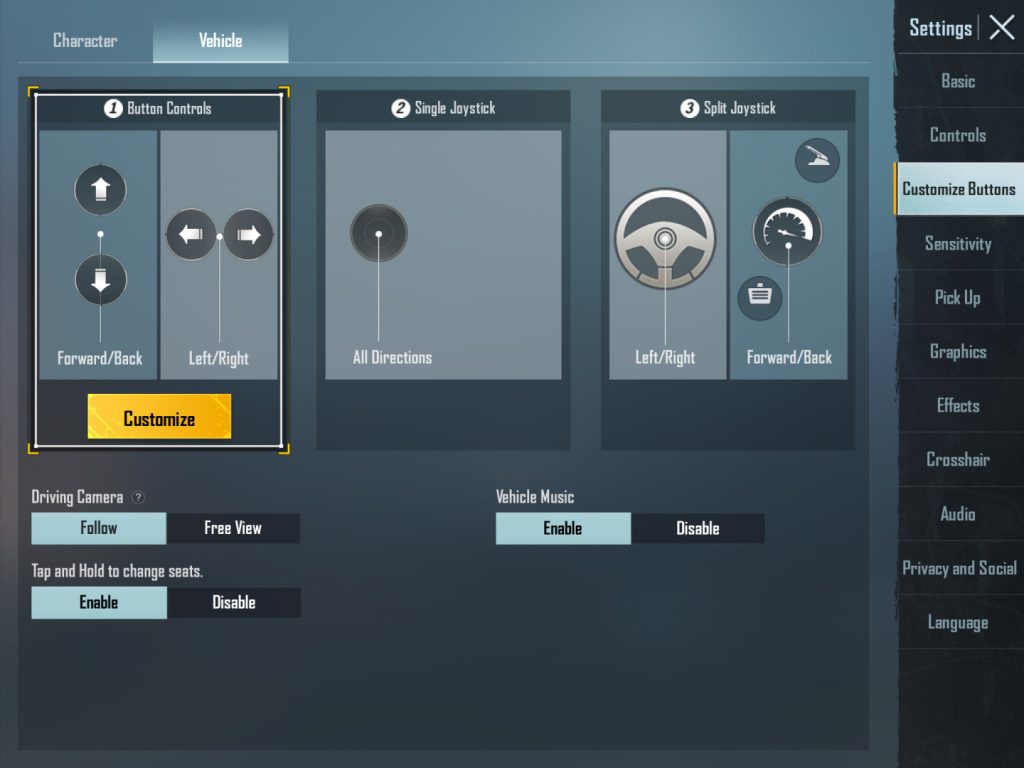The image size is (1024, 768).
Task: Disable Tap and Hold to change seats
Action: click(x=234, y=602)
